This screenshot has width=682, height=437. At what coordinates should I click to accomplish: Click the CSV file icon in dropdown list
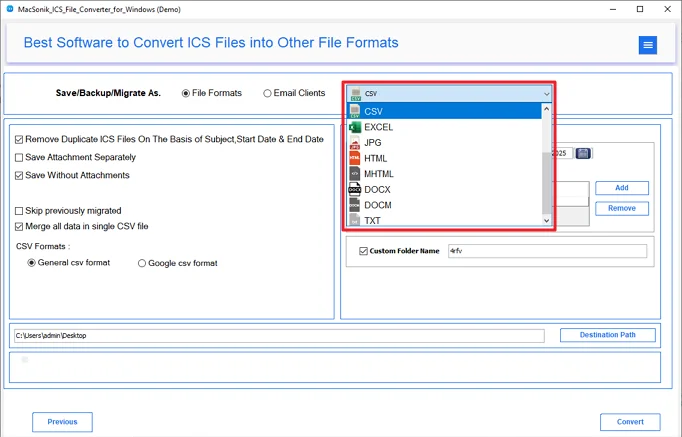pyautogui.click(x=355, y=111)
